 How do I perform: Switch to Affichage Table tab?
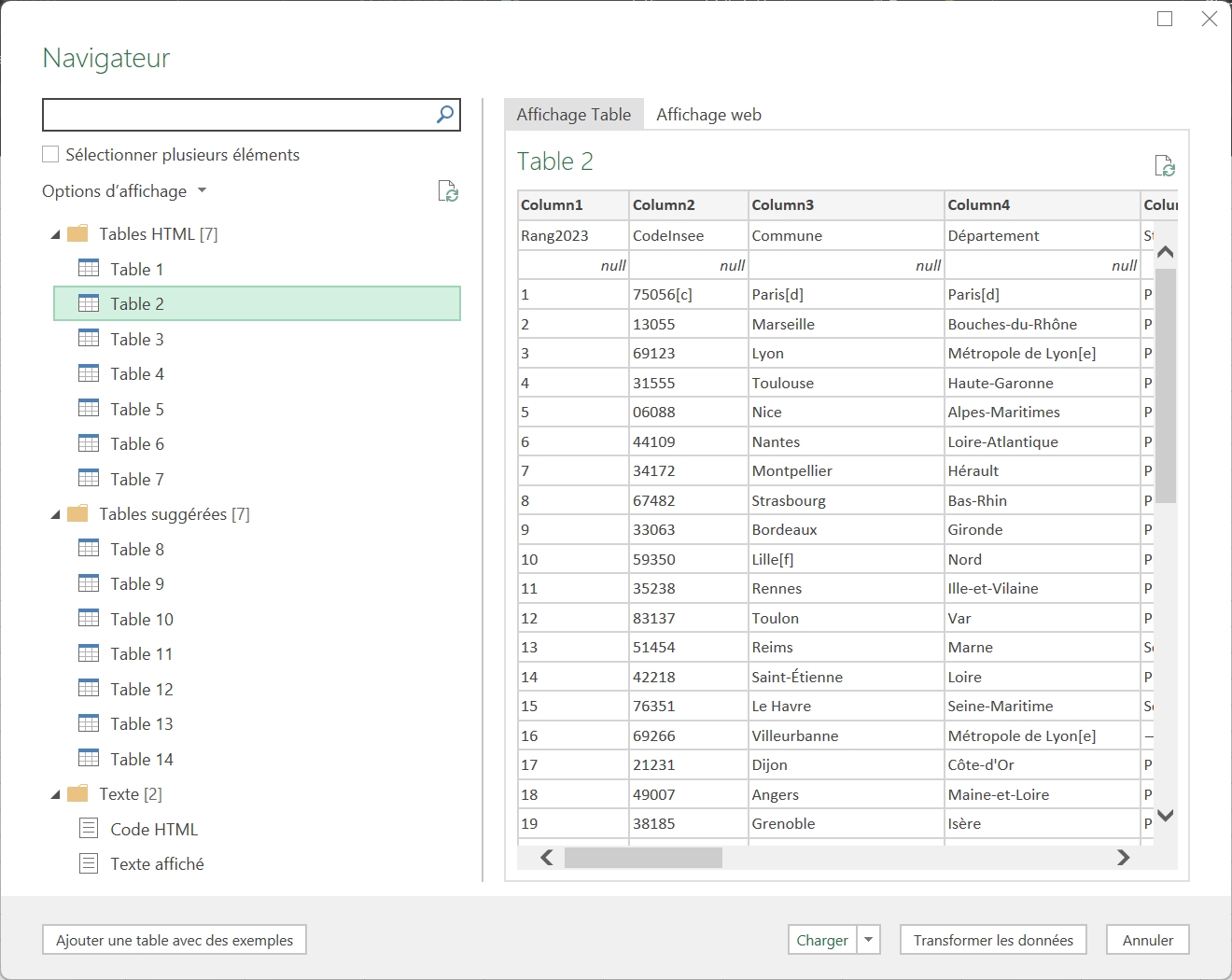(574, 114)
